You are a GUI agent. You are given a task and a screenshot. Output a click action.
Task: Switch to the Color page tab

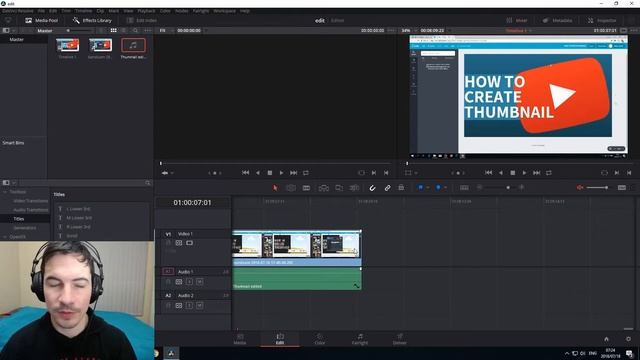(x=320, y=339)
